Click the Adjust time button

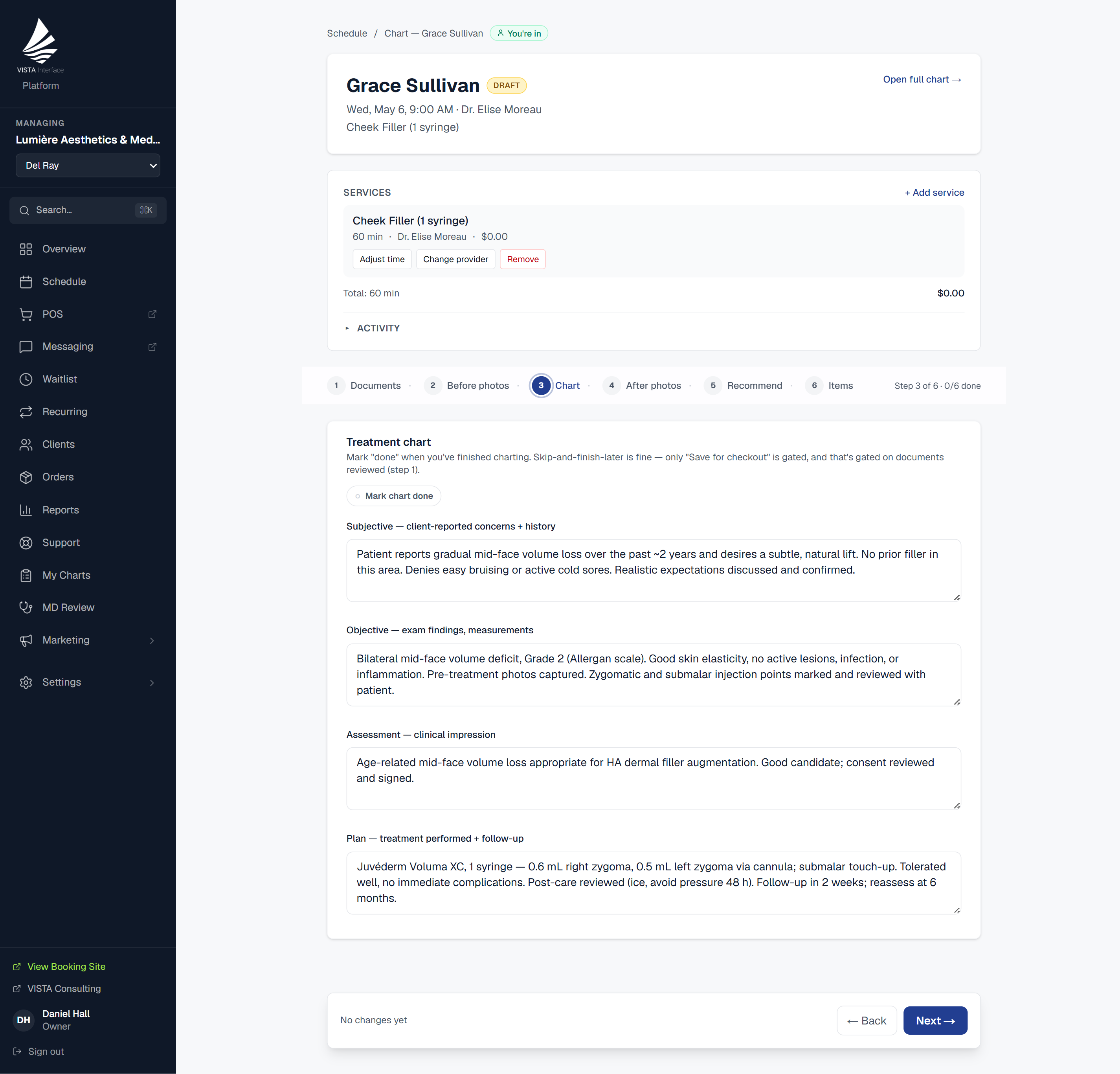coord(382,259)
